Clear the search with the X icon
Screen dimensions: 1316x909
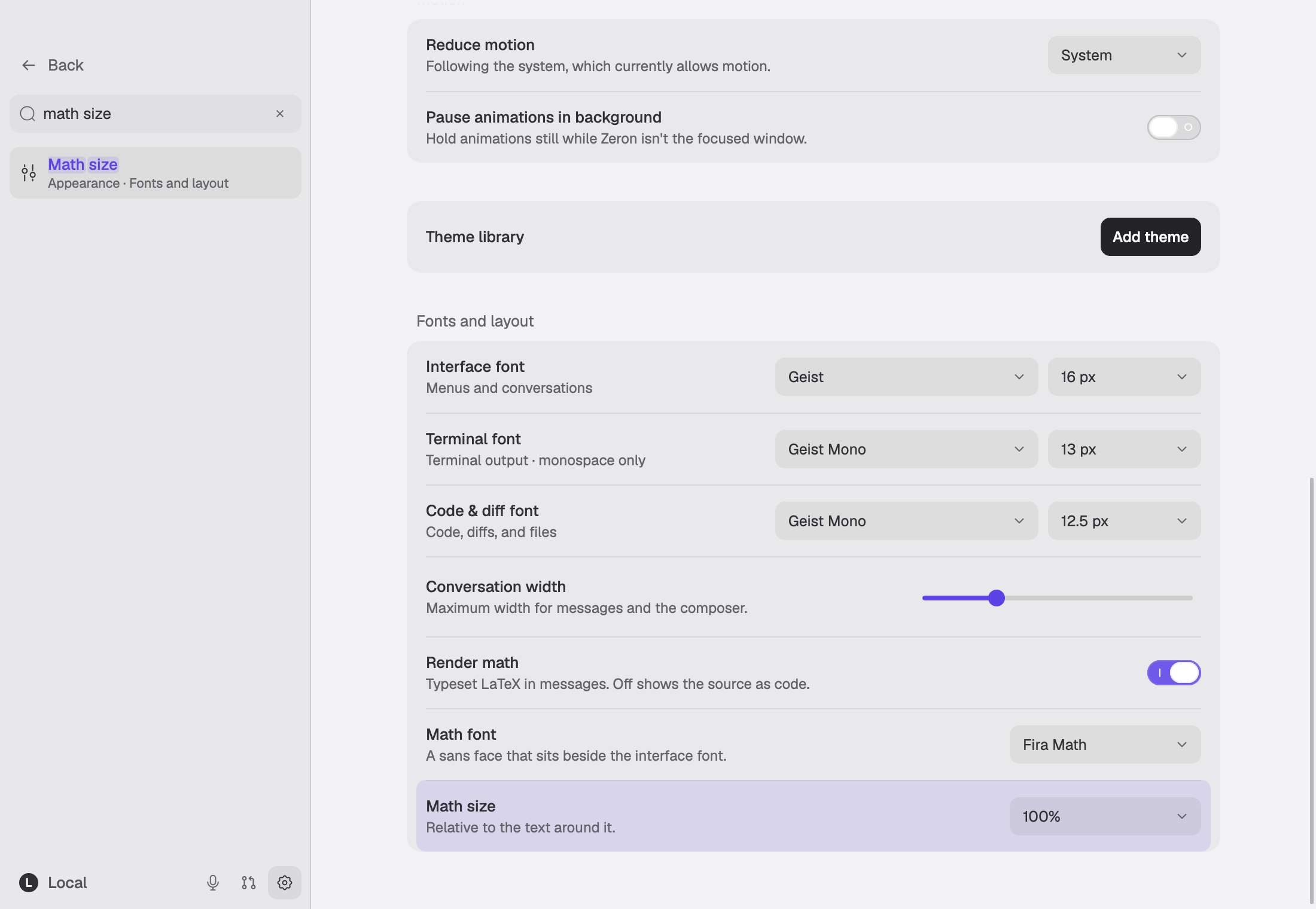(x=280, y=114)
